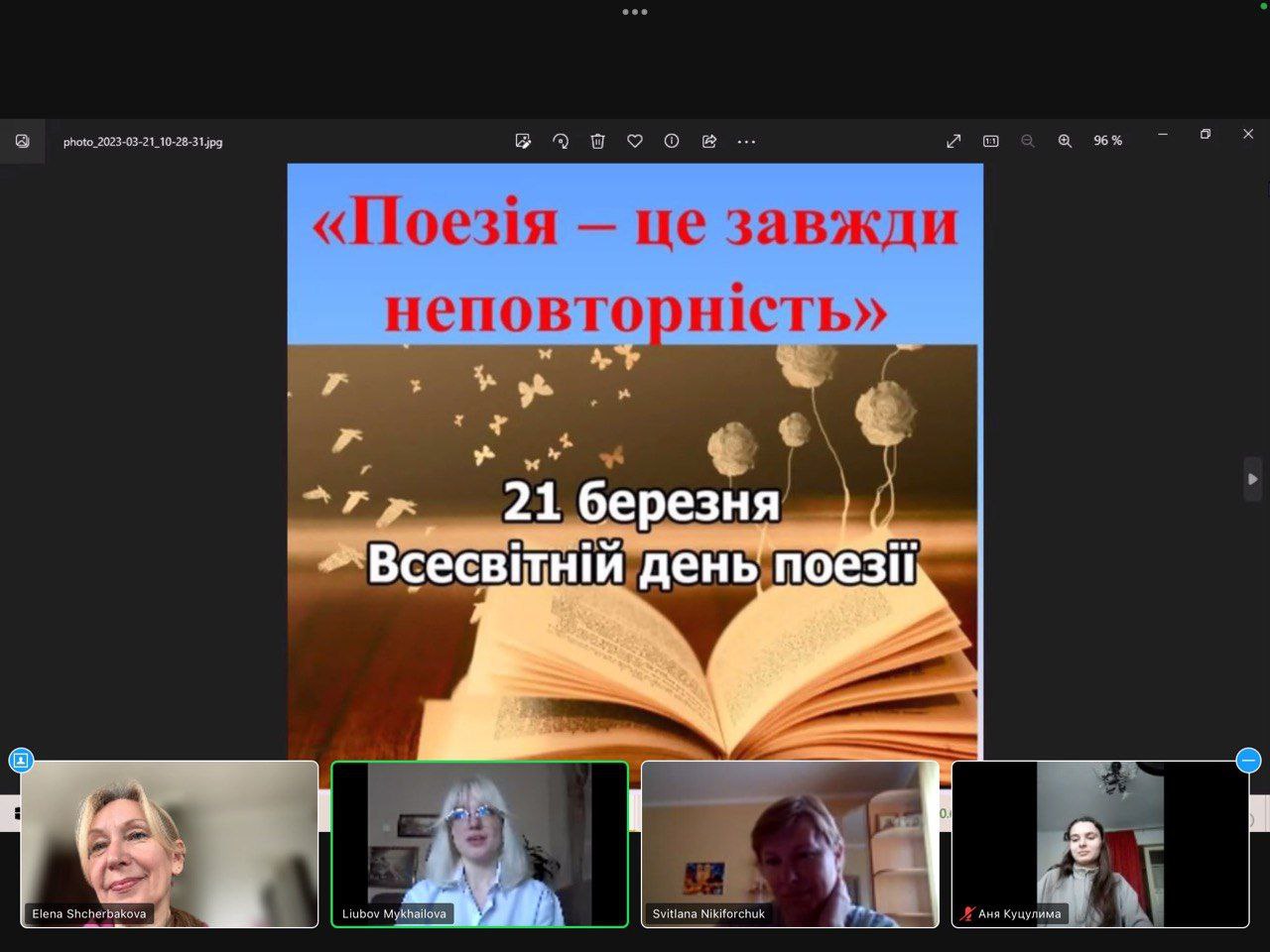Zoom out with the minus magnifier
Screen dimensions: 1270x952
point(1028,142)
